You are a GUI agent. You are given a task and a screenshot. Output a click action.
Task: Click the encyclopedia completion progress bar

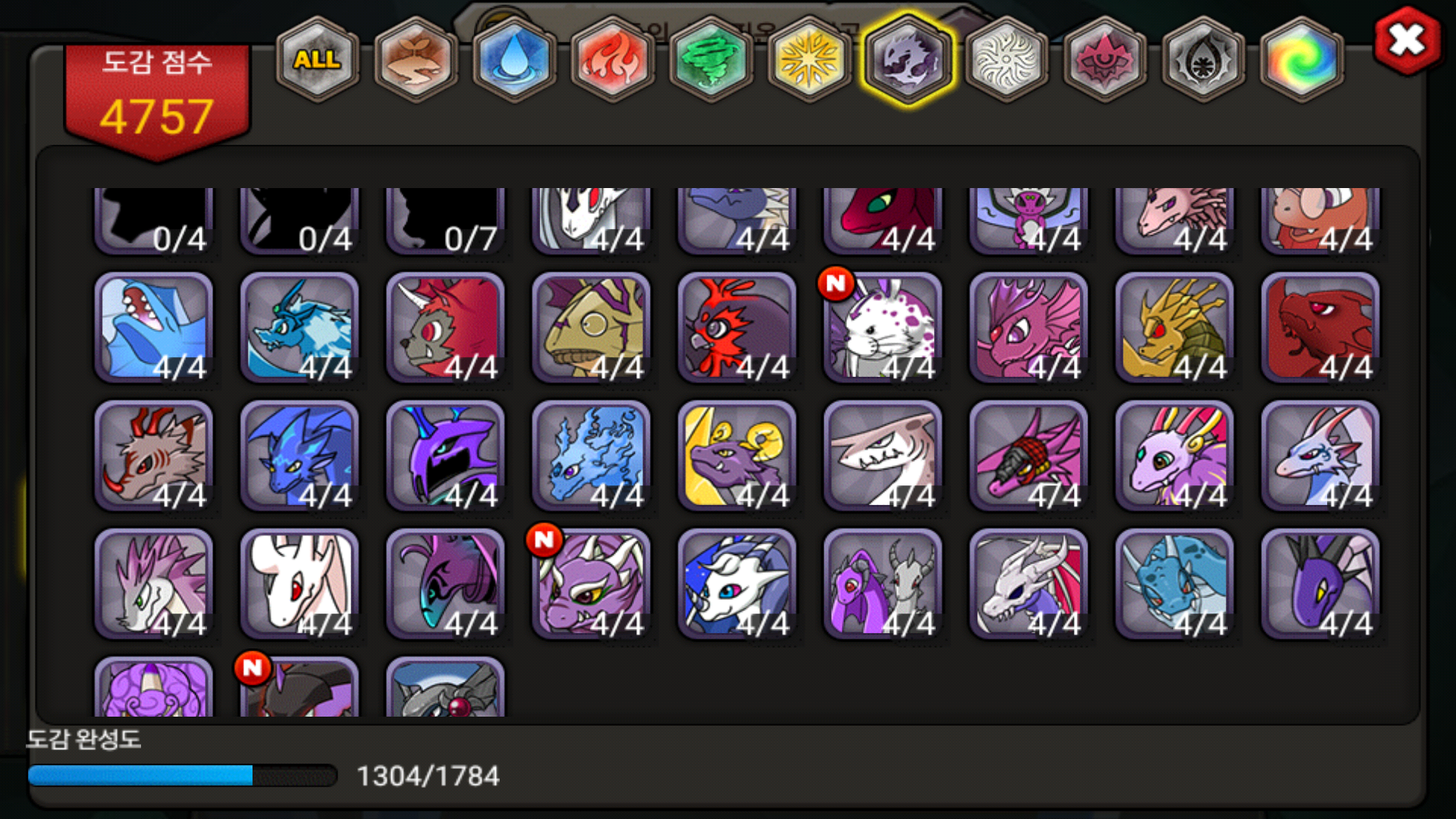pyautogui.click(x=182, y=775)
